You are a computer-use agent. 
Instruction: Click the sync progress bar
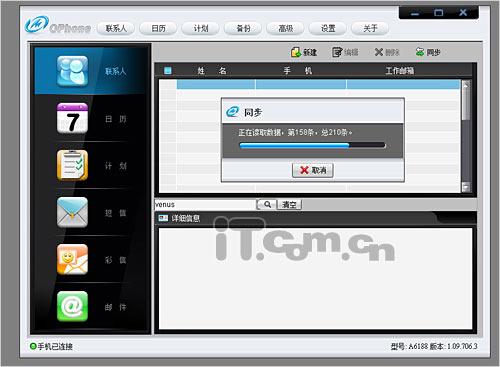(x=312, y=145)
